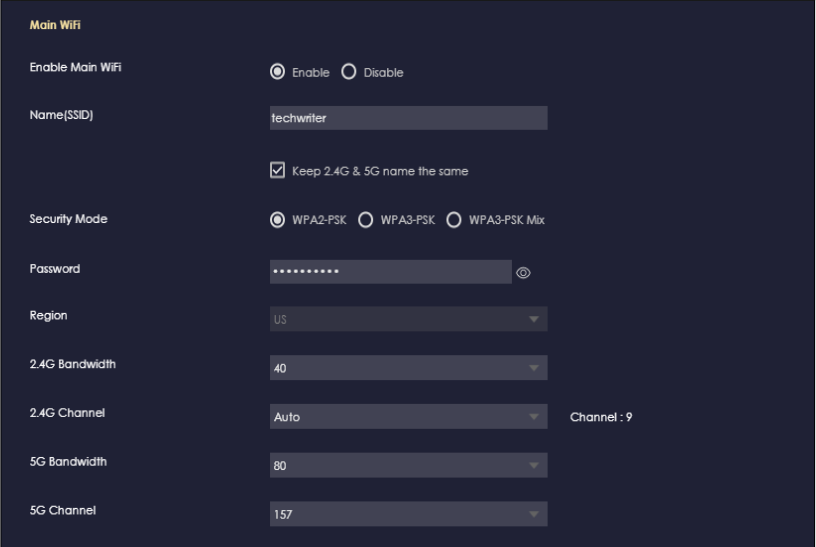Open the 2.4G Channel dropdown
The width and height of the screenshot is (816, 547).
click(x=408, y=417)
